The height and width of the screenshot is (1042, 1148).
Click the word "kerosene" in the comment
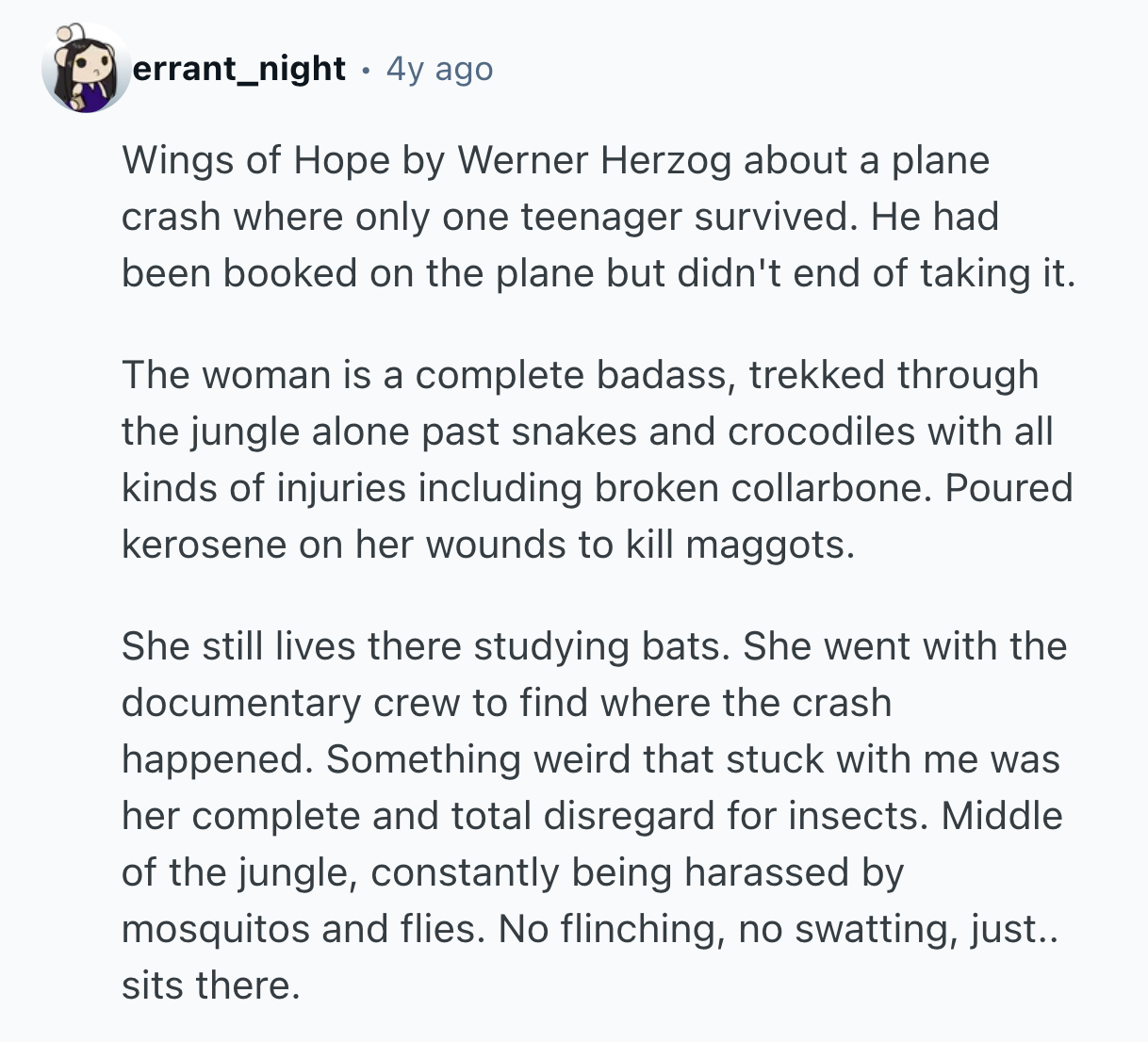[204, 545]
